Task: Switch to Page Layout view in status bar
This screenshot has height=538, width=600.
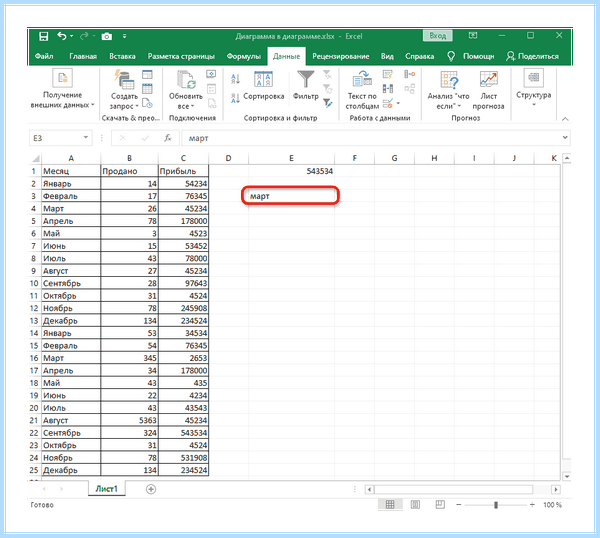Action: point(415,505)
